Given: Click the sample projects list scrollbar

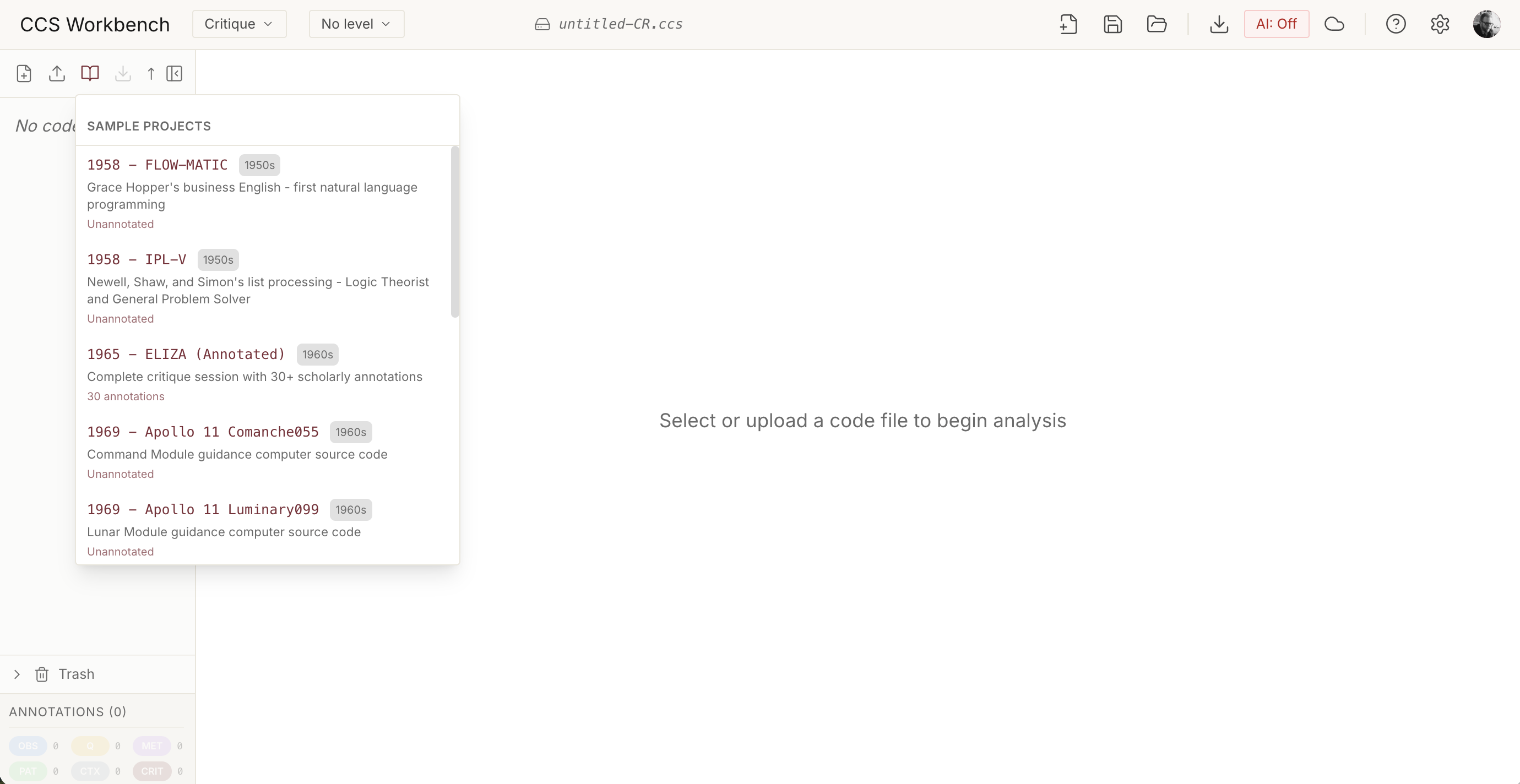Looking at the screenshot, I should pyautogui.click(x=454, y=232).
